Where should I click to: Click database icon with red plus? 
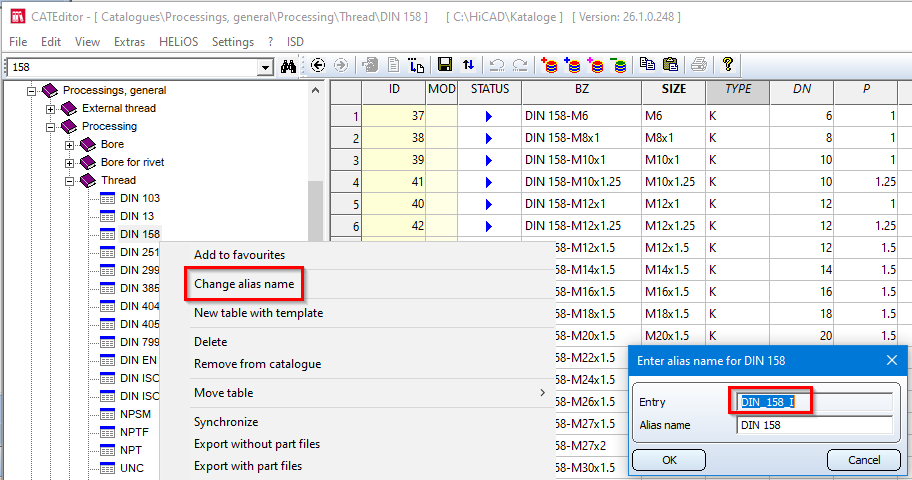coord(548,65)
